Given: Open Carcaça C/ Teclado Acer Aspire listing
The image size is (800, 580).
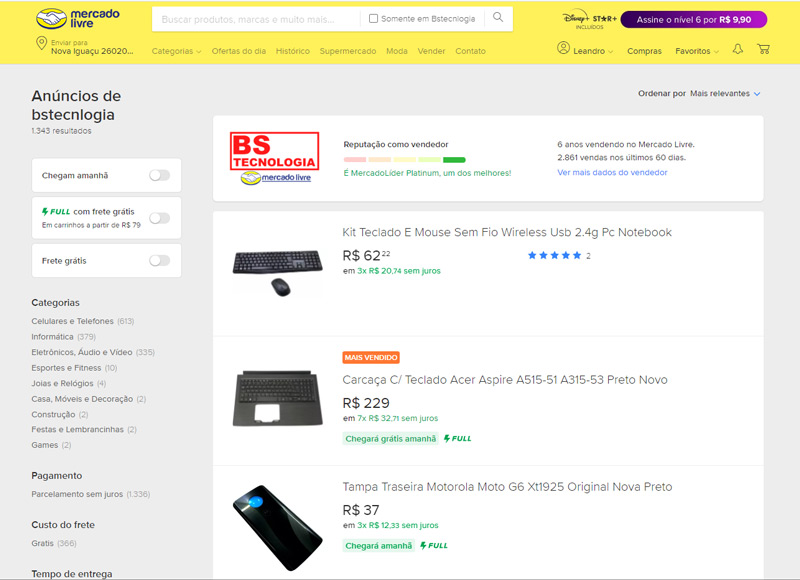Looking at the screenshot, I should coord(505,380).
